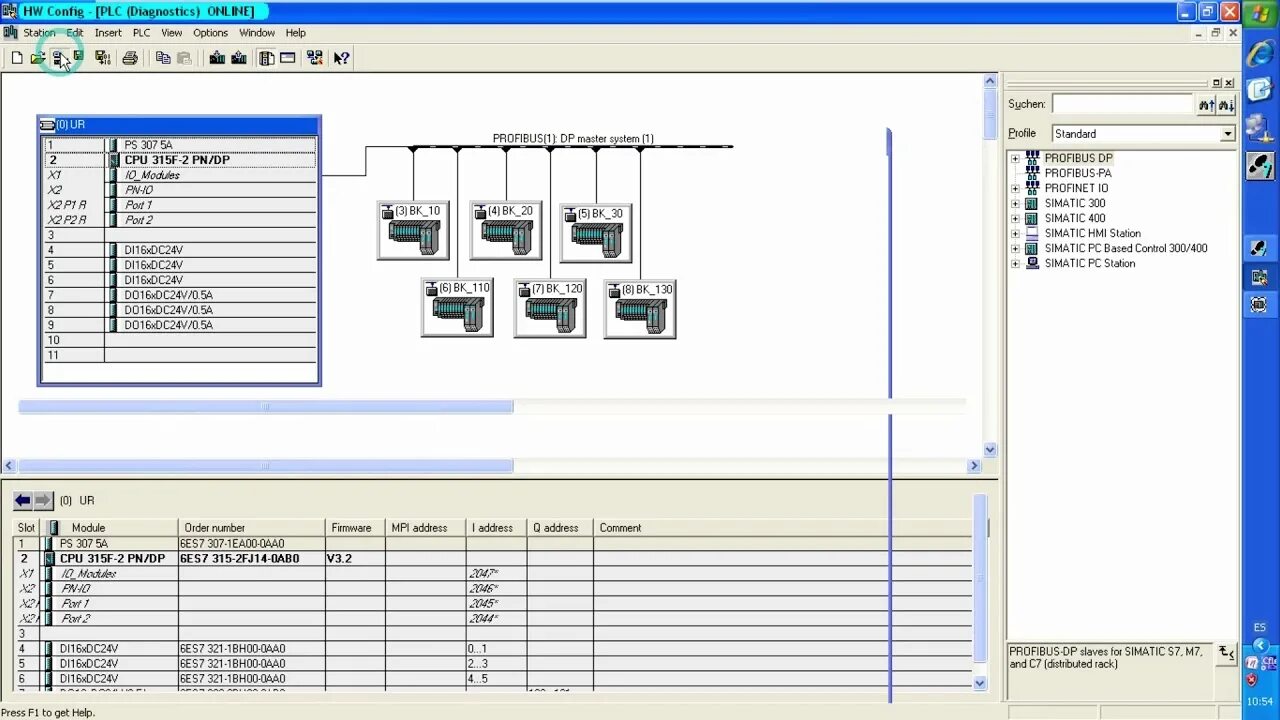
Task: Click the PROFIBUS(1) DP master system label
Action: pyautogui.click(x=573, y=139)
